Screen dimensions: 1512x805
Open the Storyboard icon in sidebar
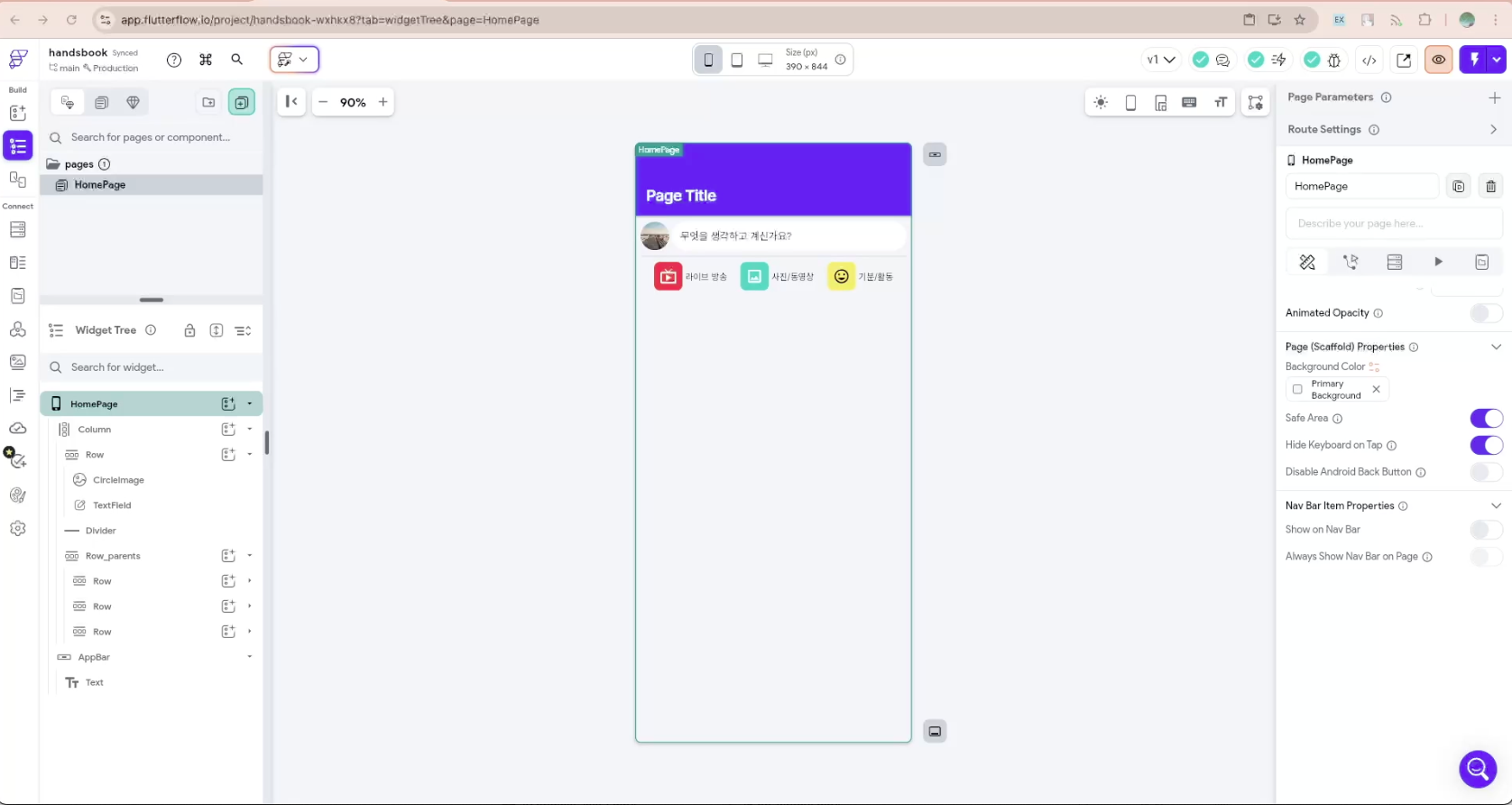(17, 179)
